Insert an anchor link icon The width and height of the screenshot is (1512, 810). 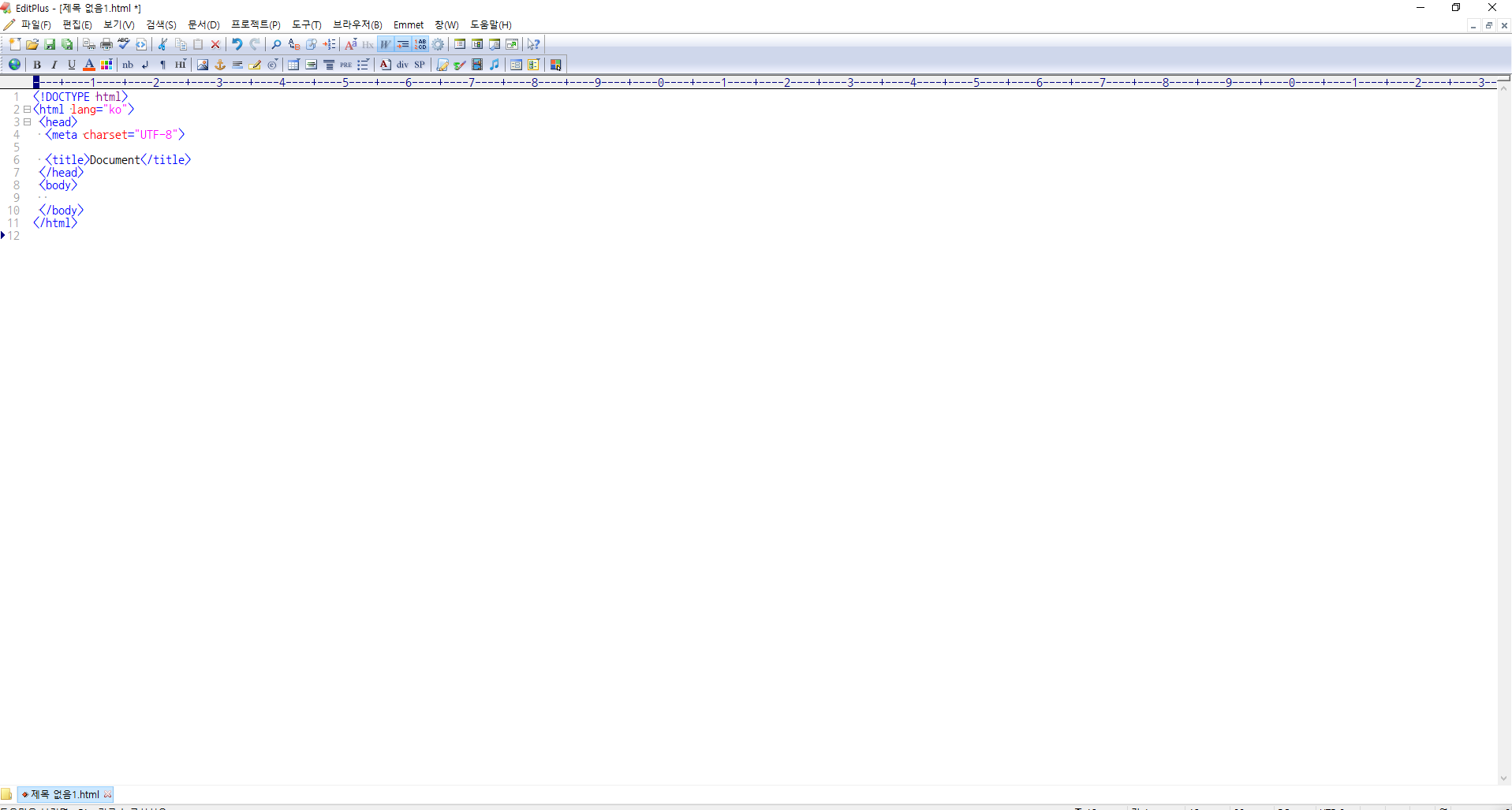click(220, 65)
